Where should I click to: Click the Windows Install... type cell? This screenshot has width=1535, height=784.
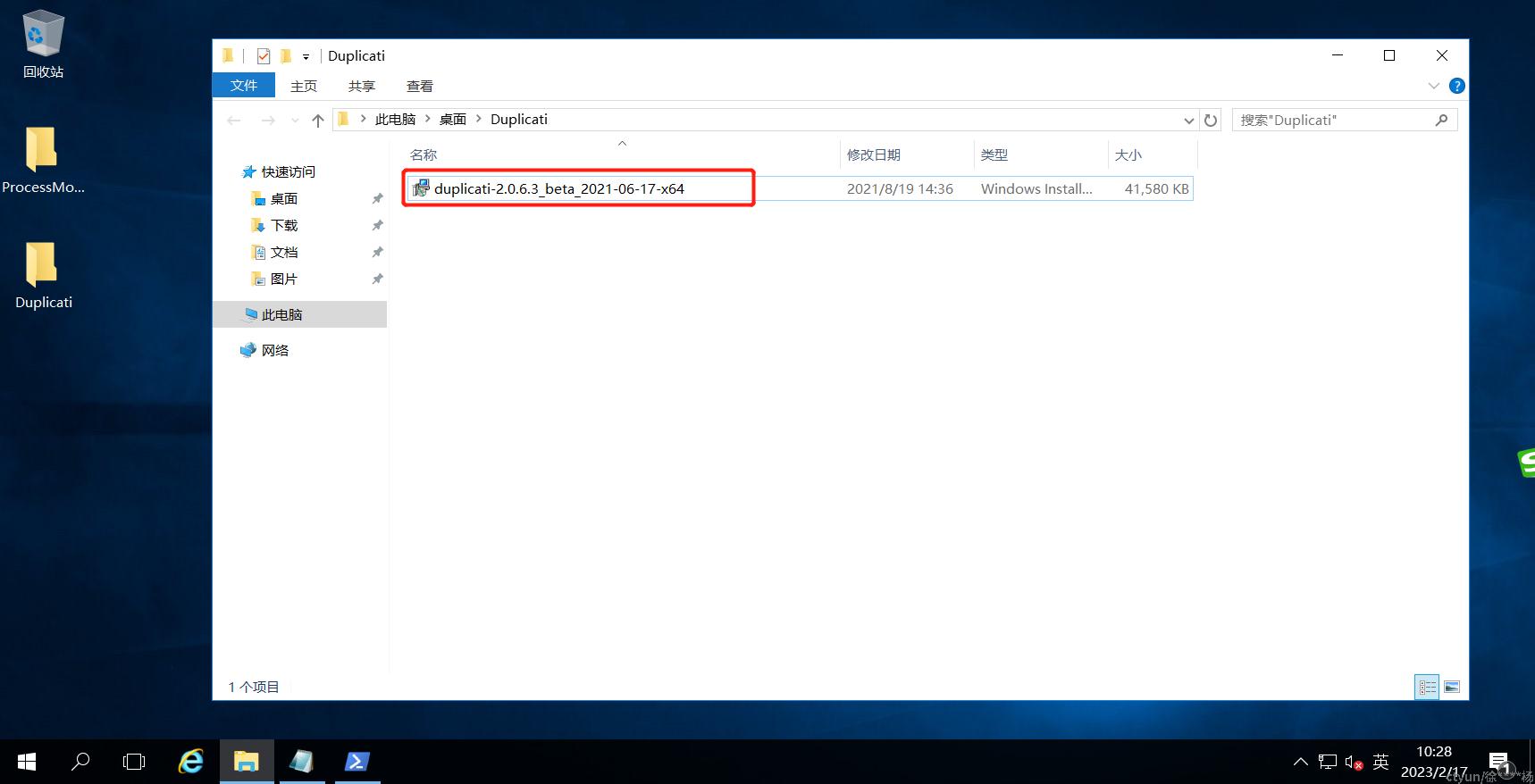coord(1036,188)
